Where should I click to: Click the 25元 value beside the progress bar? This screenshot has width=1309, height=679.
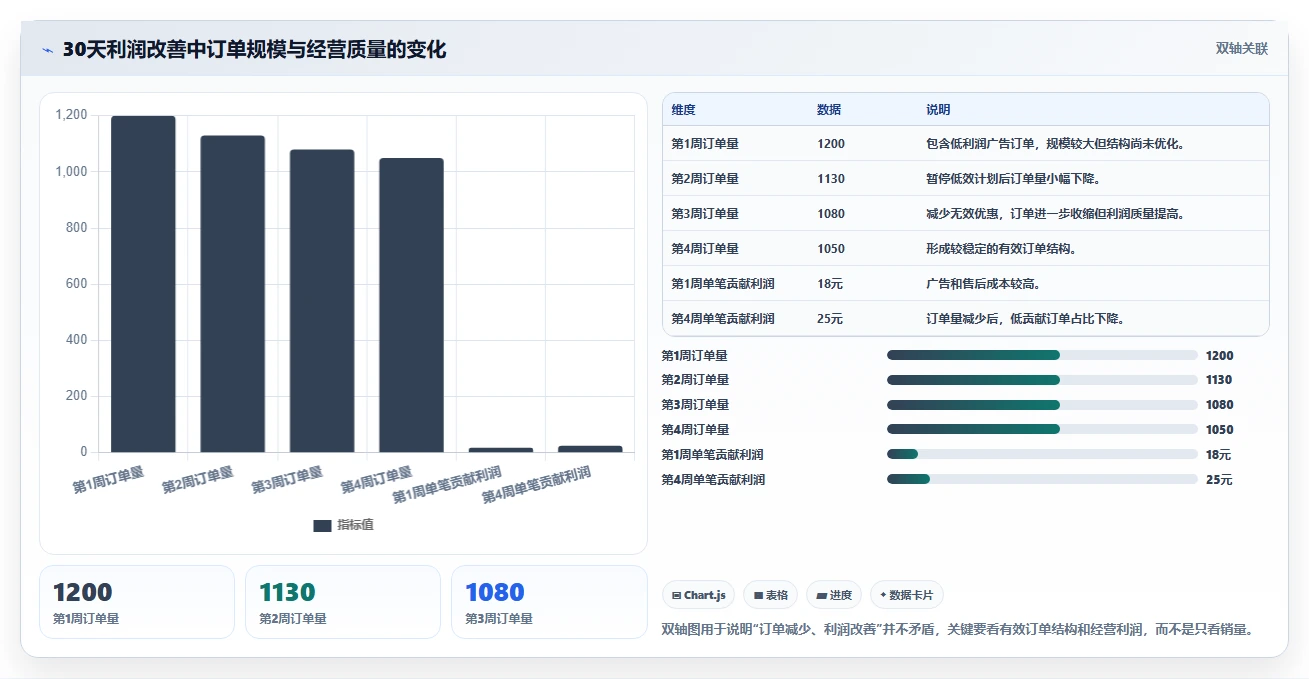(x=1218, y=480)
